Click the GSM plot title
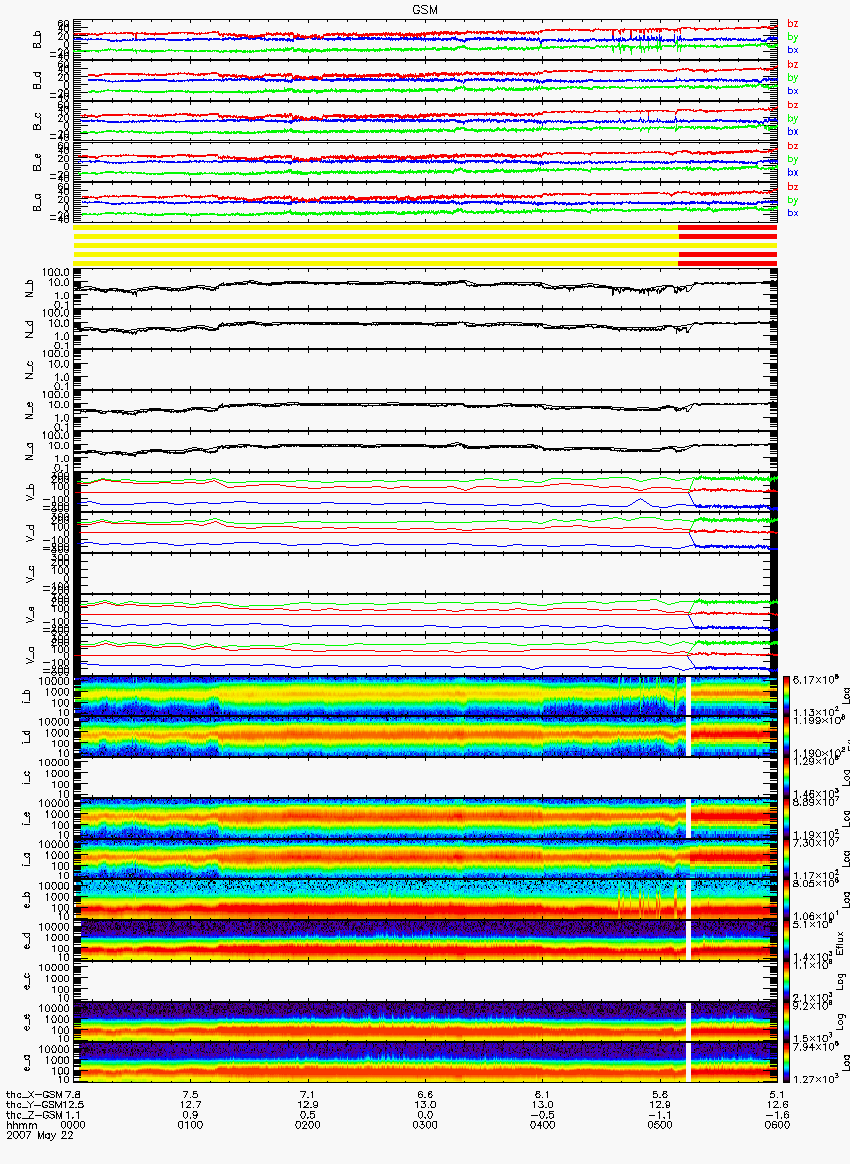The image size is (850, 1164). (425, 9)
